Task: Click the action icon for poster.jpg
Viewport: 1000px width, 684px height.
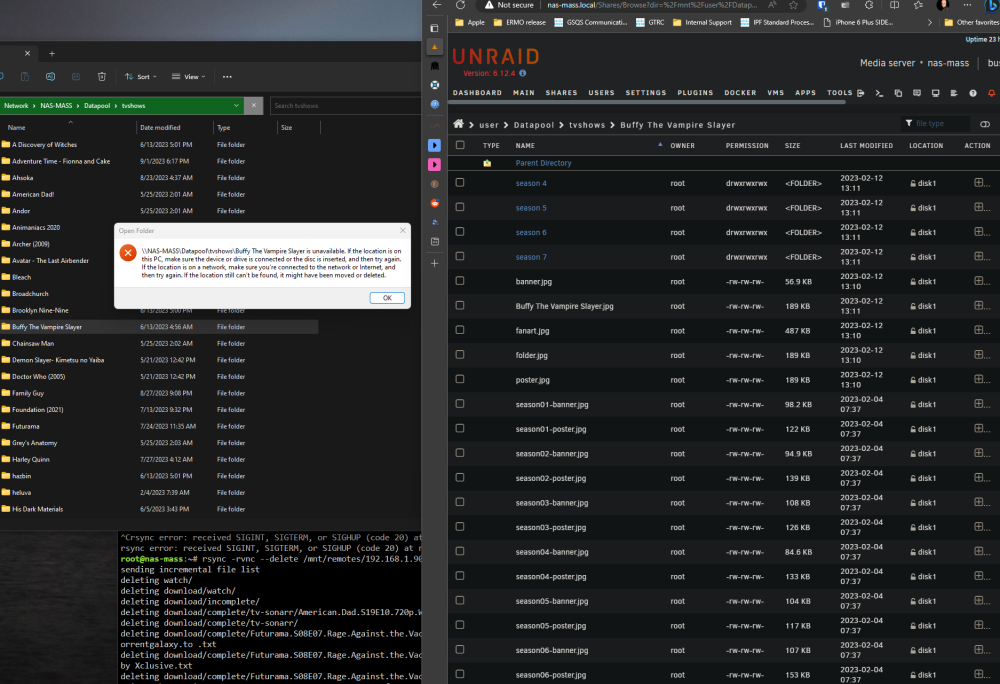Action: pos(979,379)
